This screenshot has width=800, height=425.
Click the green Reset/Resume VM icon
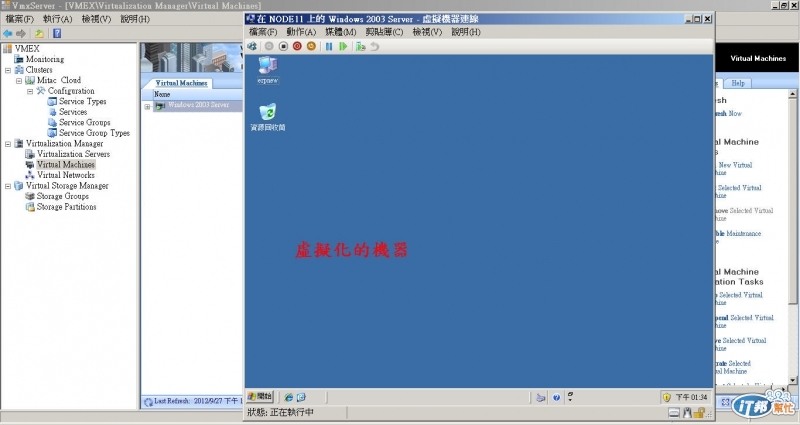pos(343,46)
